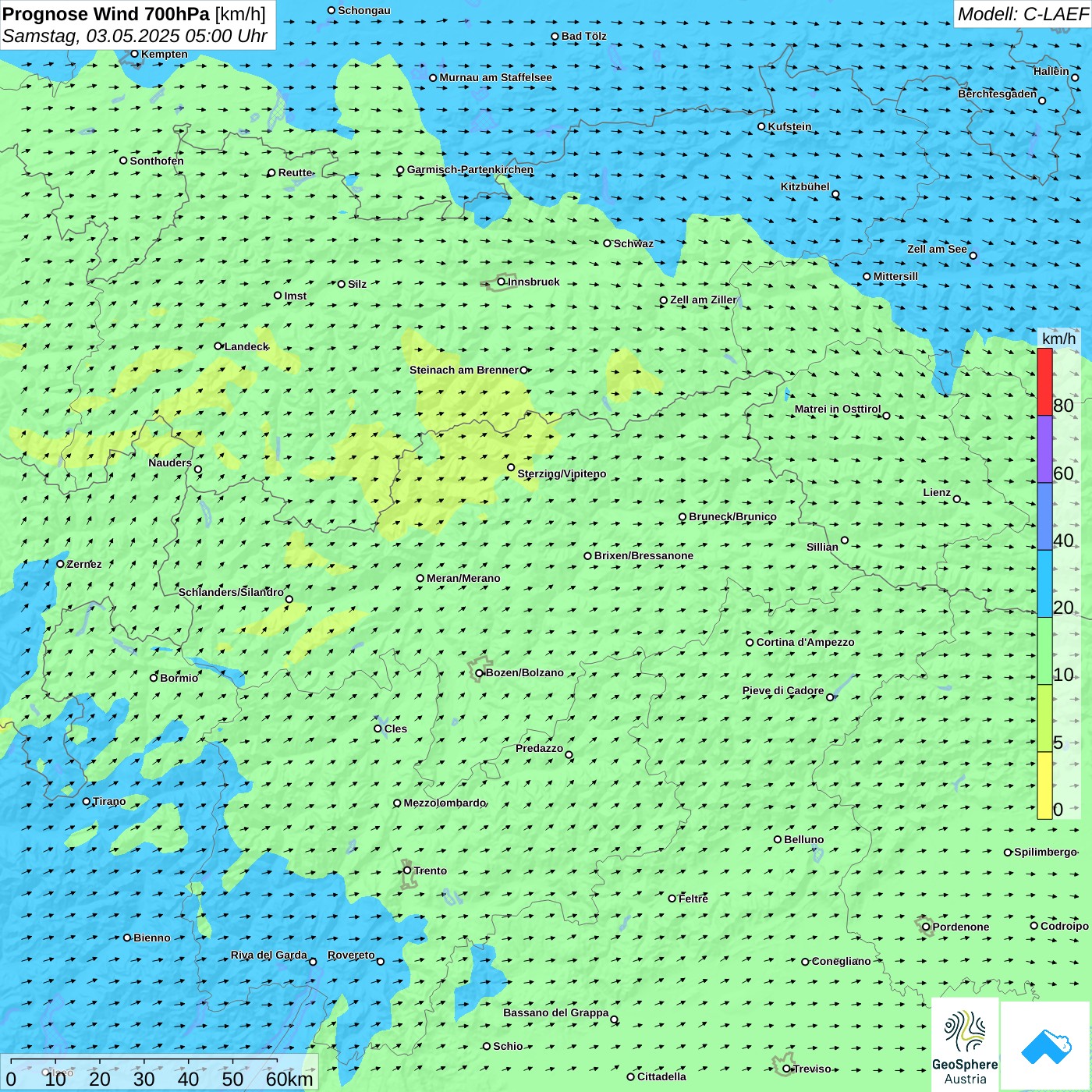Click the Cortina d'Ampezzo marker

750,643
